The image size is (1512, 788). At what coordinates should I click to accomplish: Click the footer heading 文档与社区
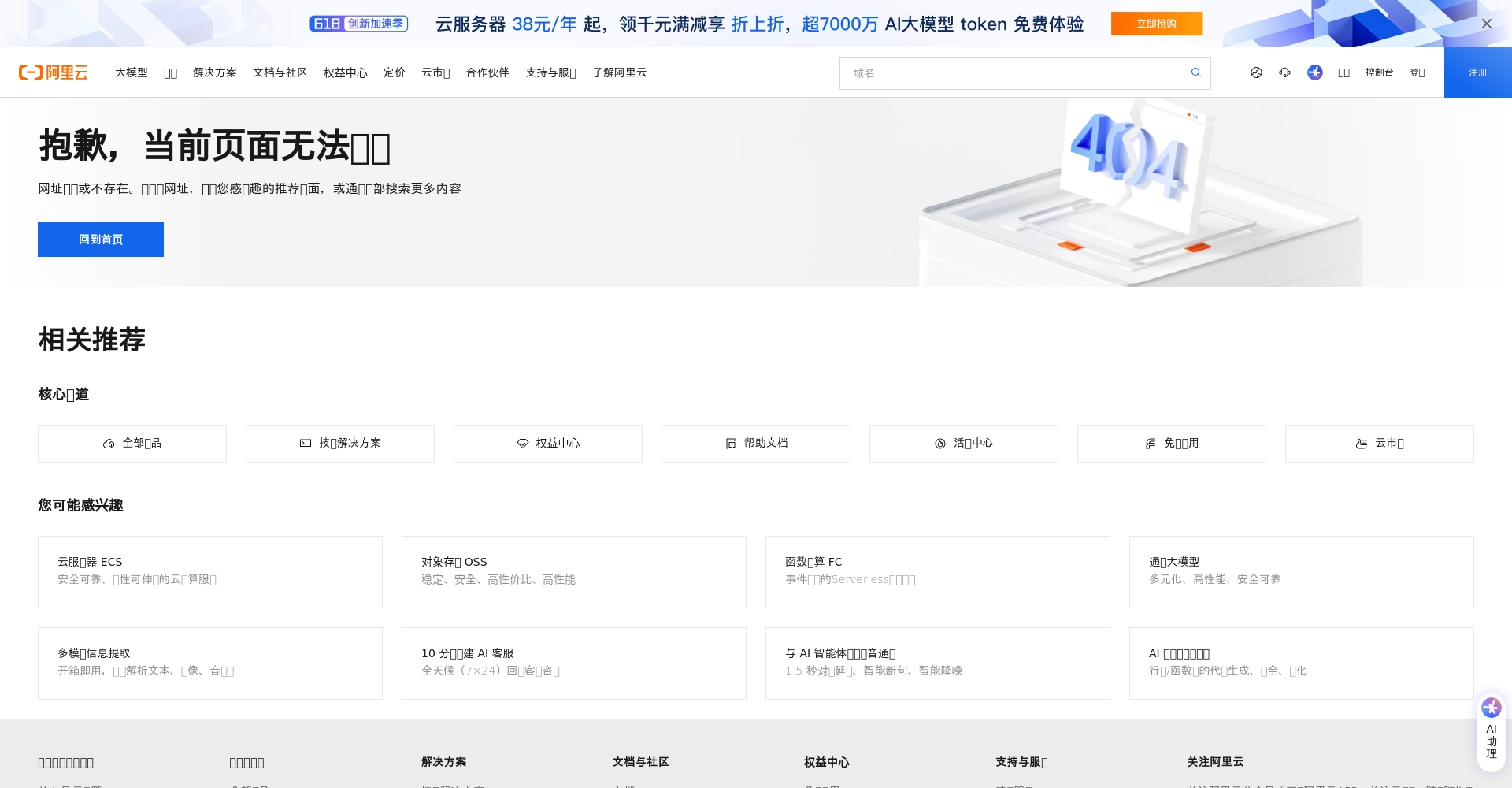(640, 762)
